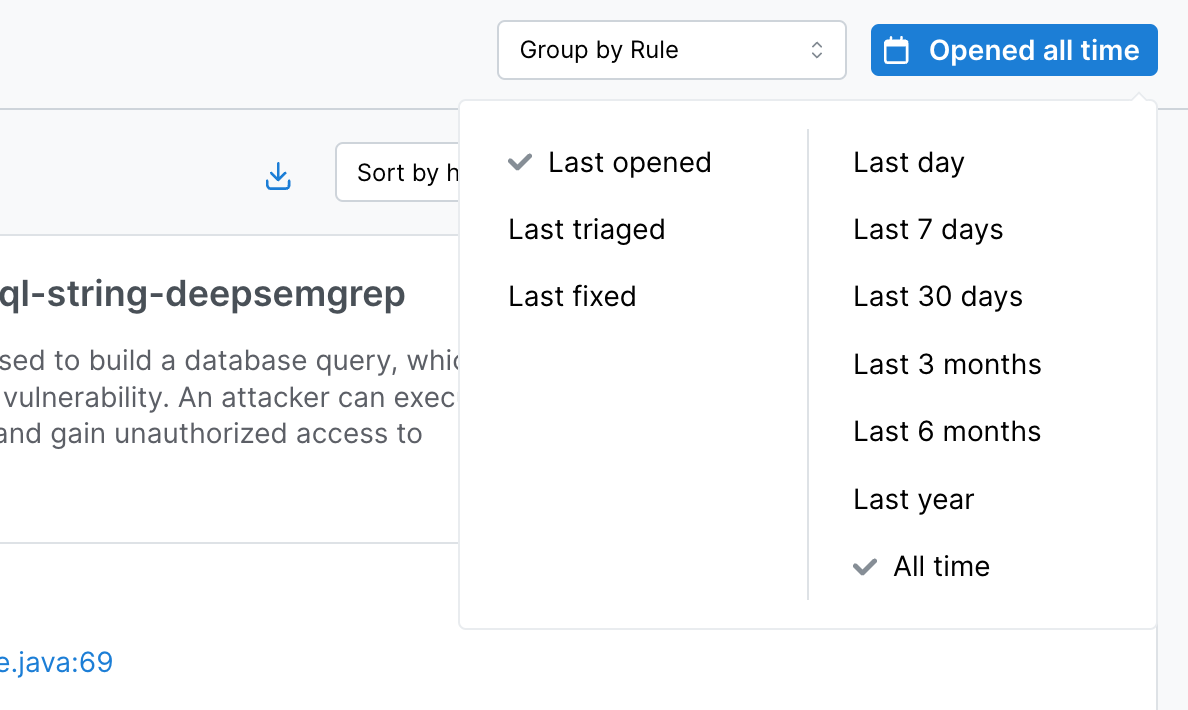
Task: Switch to the Last fixed filter
Action: click(x=572, y=297)
